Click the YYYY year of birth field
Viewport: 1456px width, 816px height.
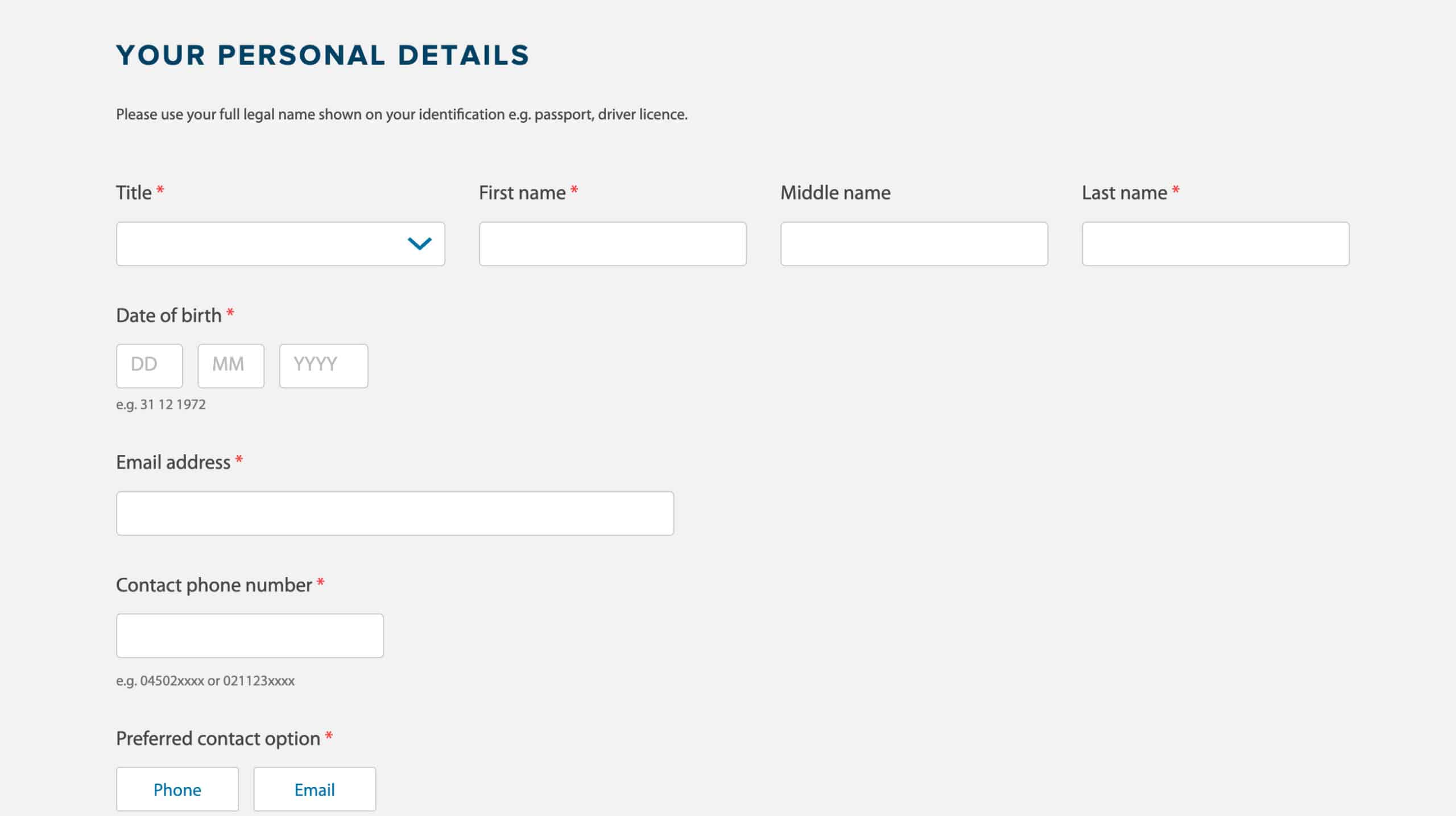pyautogui.click(x=324, y=366)
